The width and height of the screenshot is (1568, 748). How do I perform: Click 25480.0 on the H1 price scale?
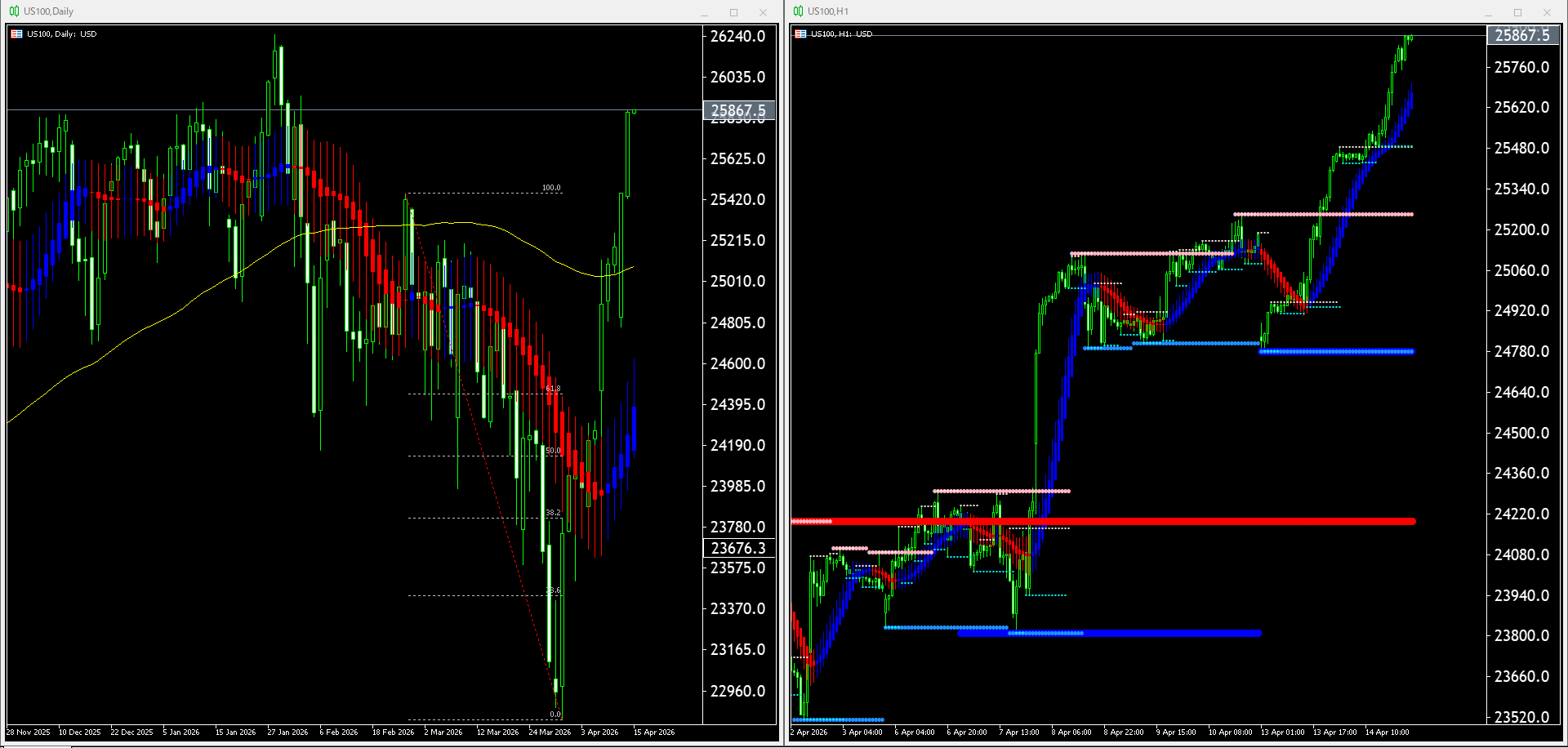1521,148
